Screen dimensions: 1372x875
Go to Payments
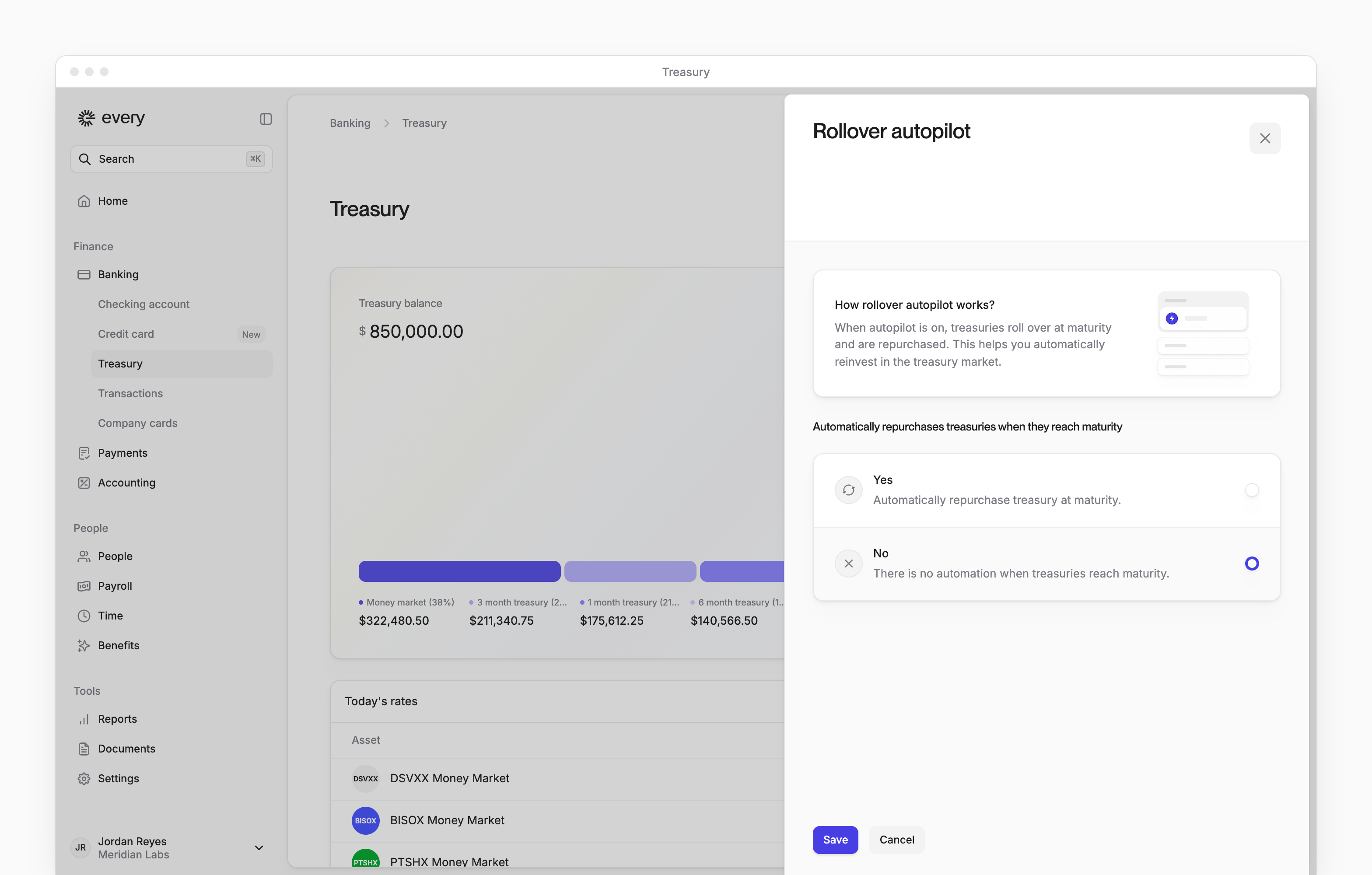[x=171, y=453]
